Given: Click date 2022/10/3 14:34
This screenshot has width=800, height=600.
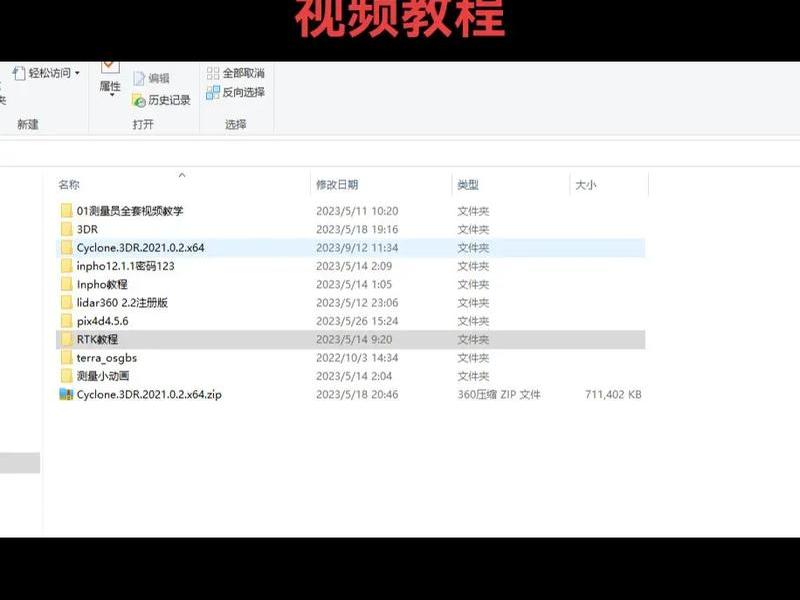Looking at the screenshot, I should [357, 358].
